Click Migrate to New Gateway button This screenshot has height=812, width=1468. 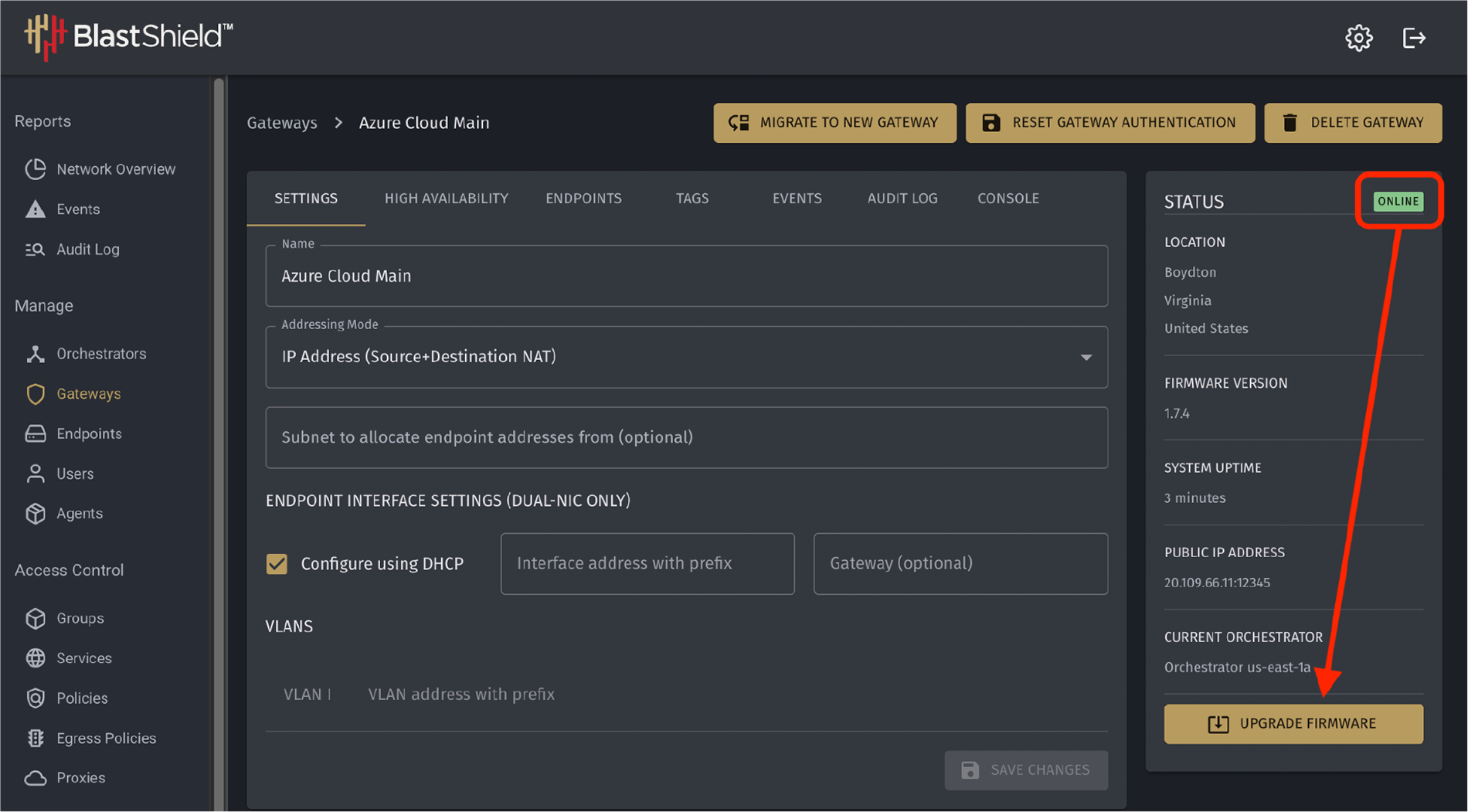pos(834,123)
